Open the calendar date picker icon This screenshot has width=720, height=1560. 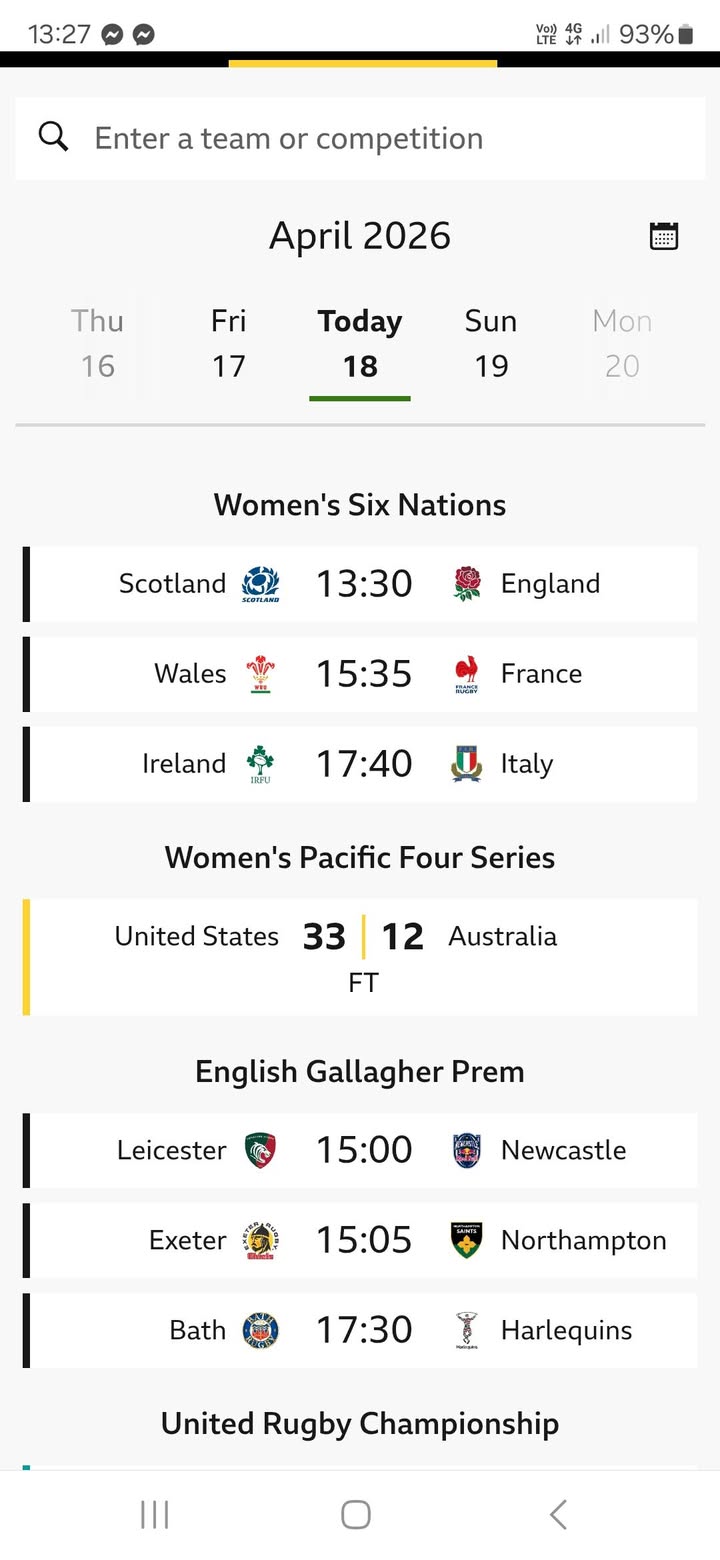(664, 236)
